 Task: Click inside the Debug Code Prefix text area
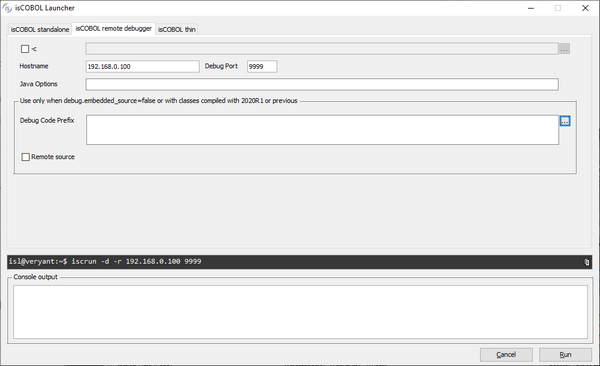[x=322, y=130]
